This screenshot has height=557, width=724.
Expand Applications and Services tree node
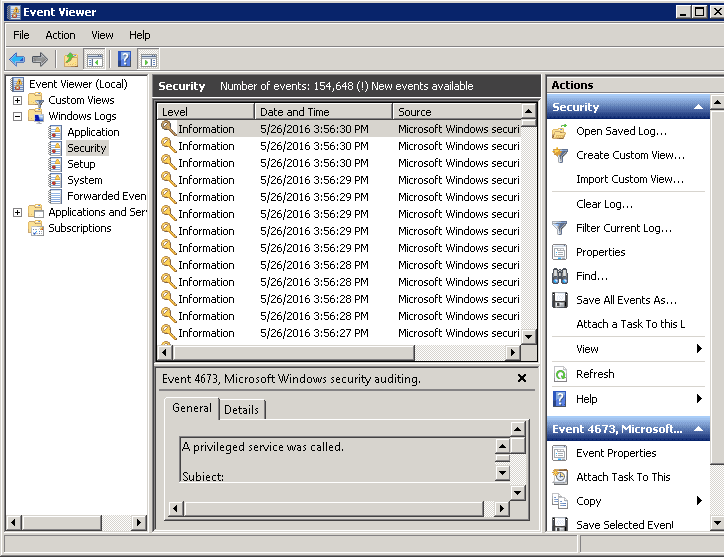pos(18,212)
